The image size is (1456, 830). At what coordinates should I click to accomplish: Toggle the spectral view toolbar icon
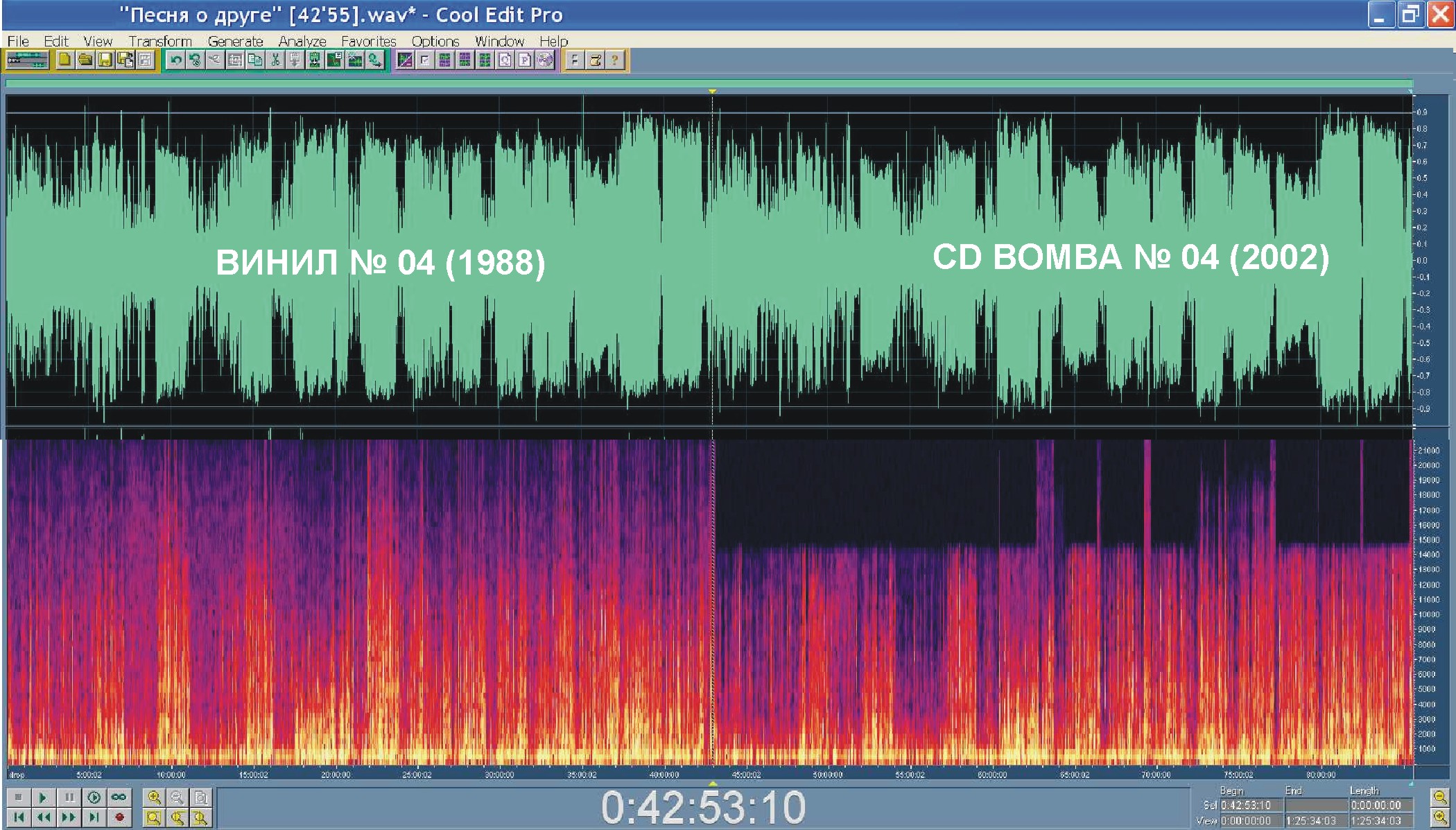pyautogui.click(x=405, y=60)
